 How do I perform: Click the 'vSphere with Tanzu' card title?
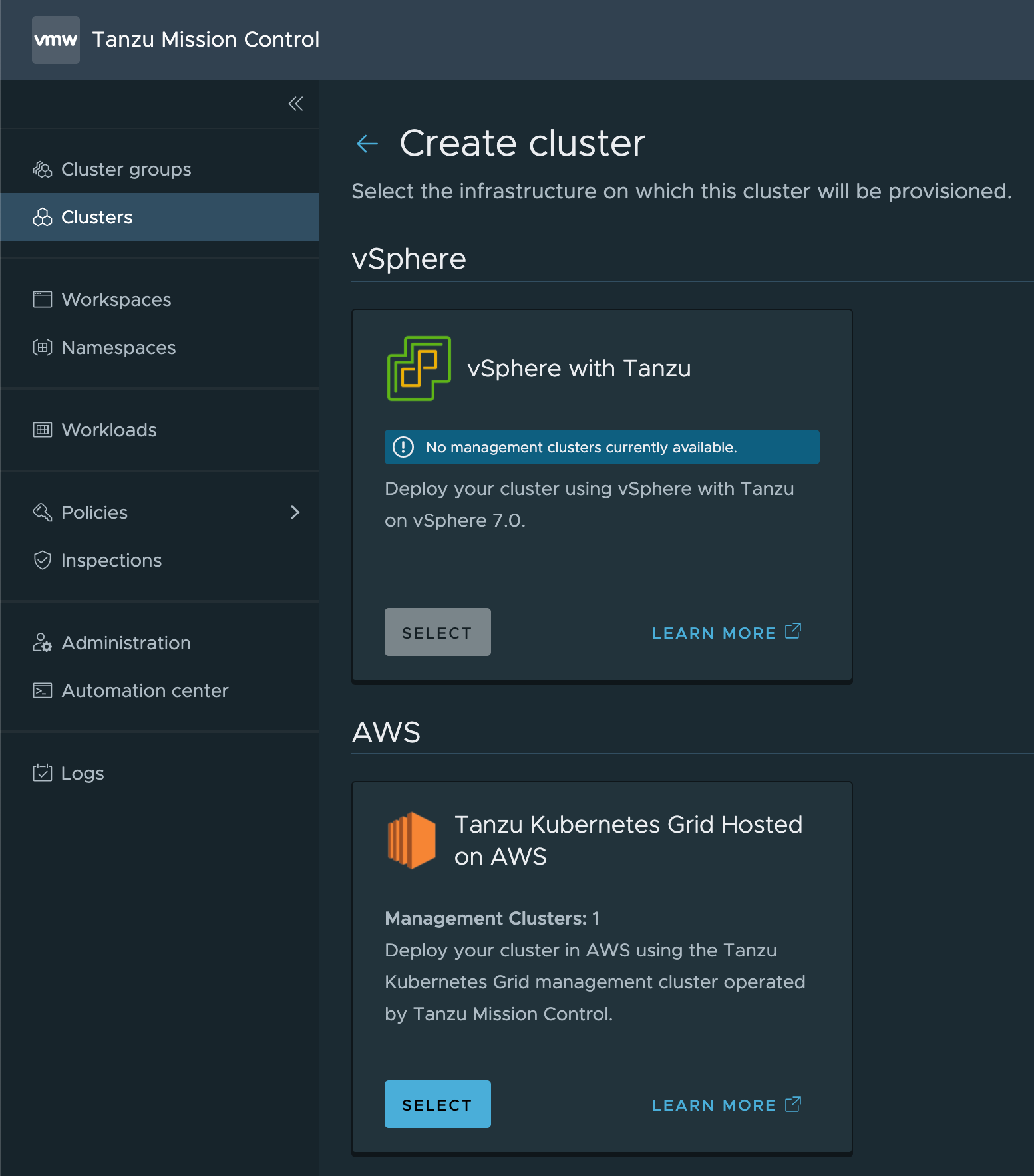tap(579, 368)
